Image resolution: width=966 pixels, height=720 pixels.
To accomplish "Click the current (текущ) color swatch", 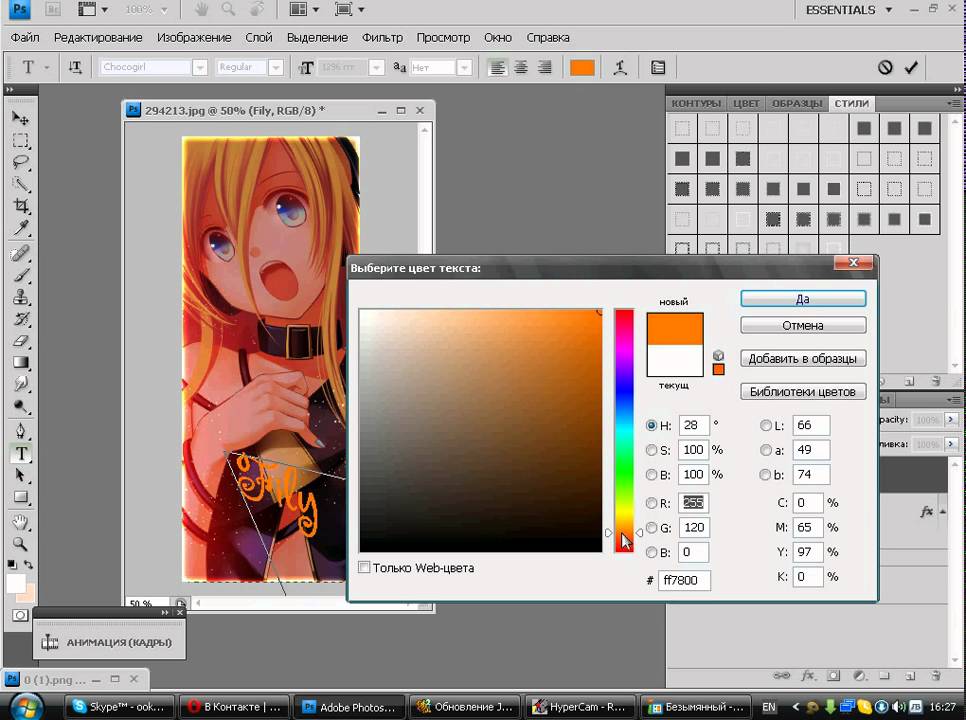I will [675, 360].
